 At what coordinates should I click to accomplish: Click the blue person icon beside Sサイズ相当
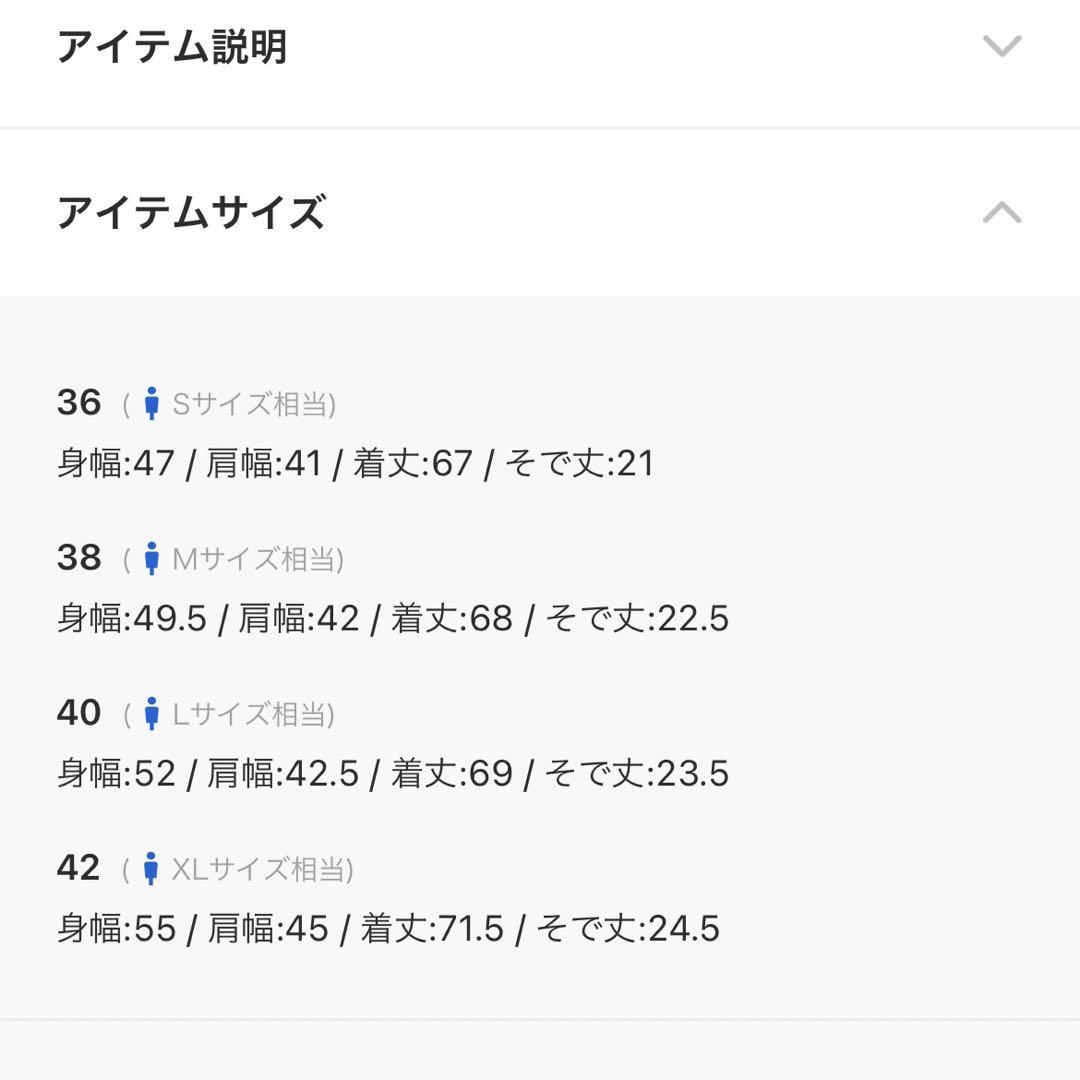tap(152, 404)
